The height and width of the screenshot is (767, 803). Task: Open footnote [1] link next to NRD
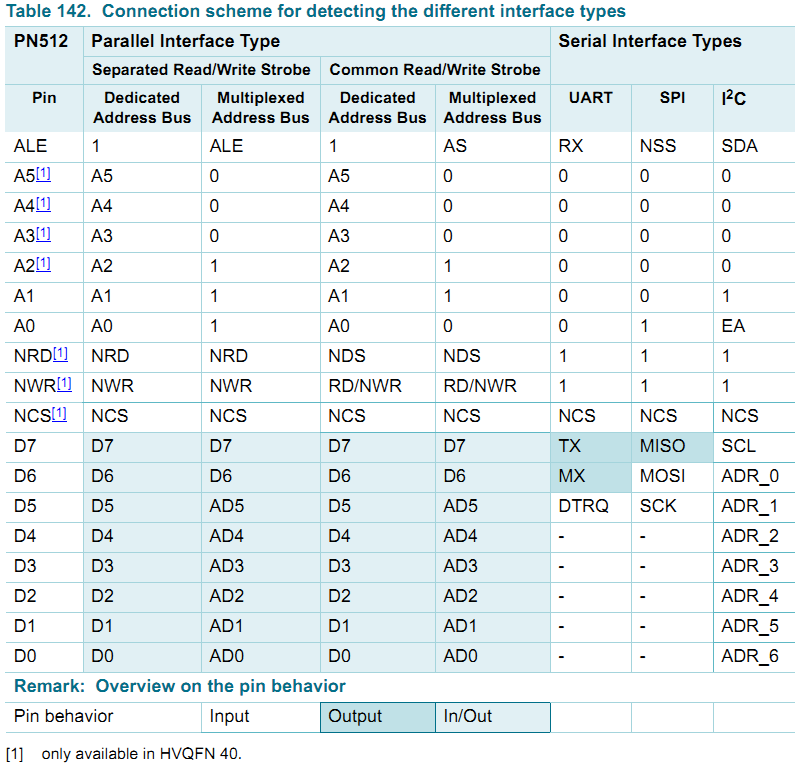(60, 354)
